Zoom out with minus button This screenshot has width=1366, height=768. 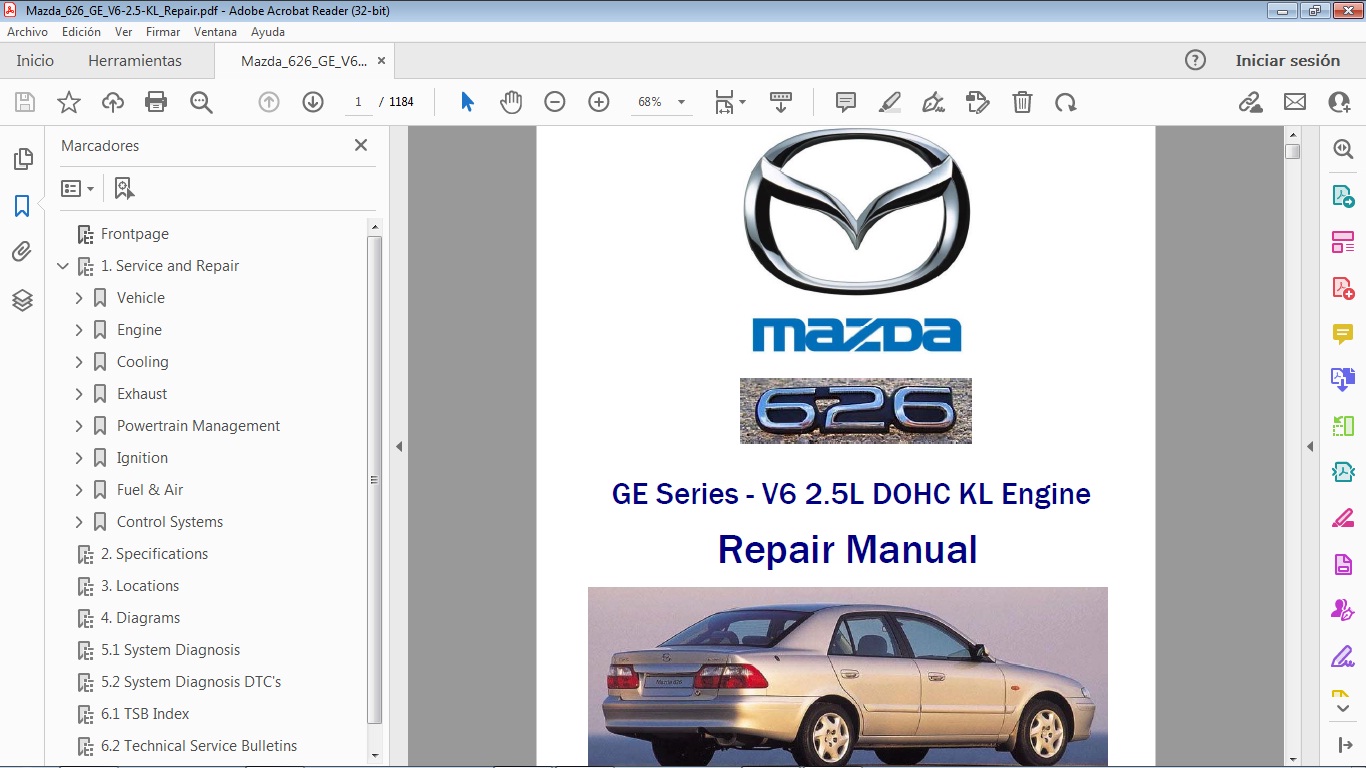point(555,102)
